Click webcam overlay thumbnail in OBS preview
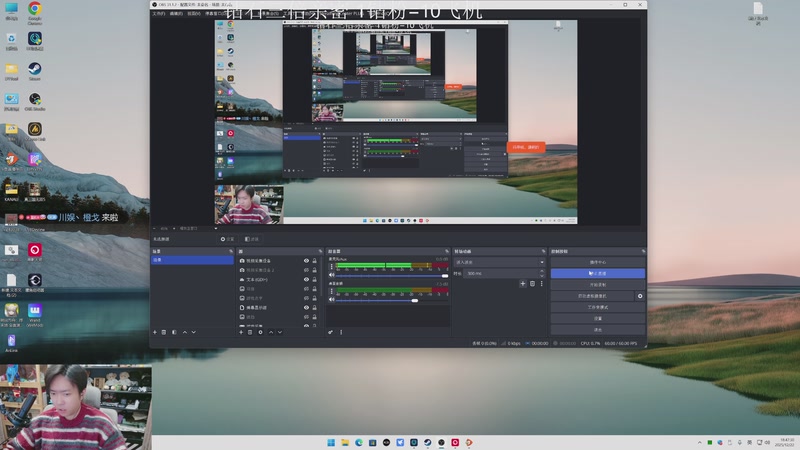 (x=249, y=205)
